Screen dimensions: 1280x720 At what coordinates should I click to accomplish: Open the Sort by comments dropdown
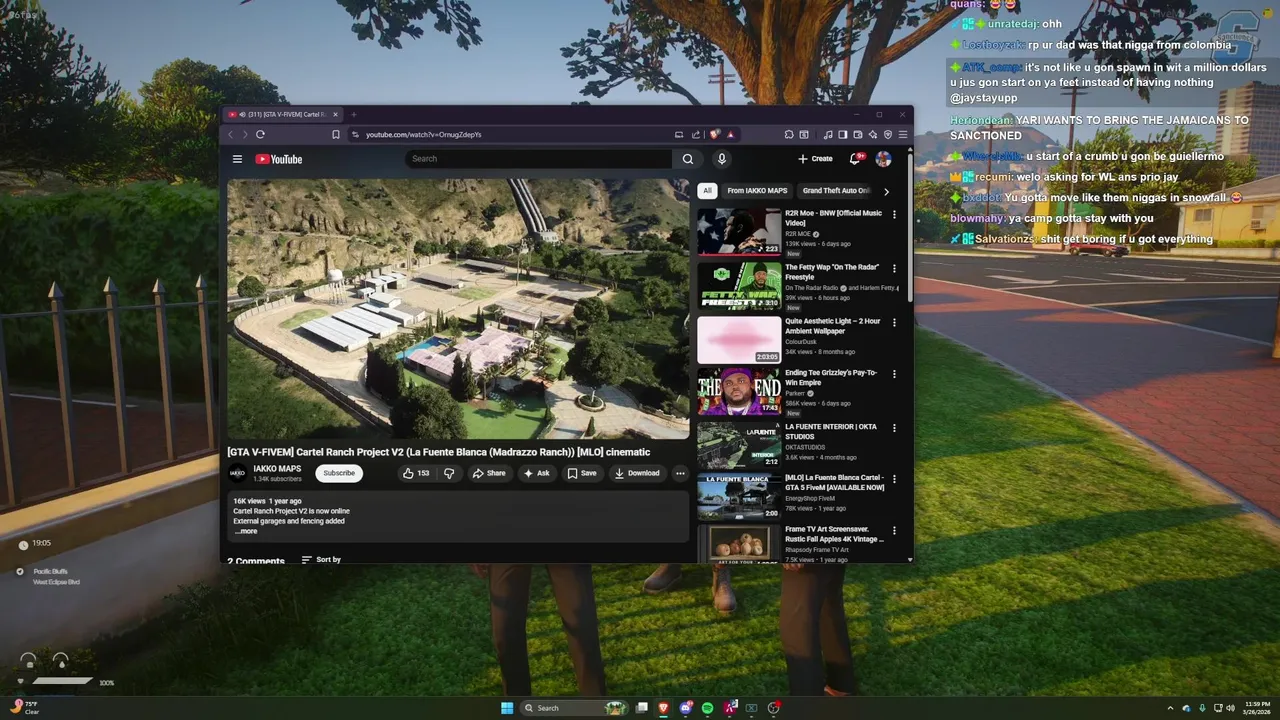321,559
